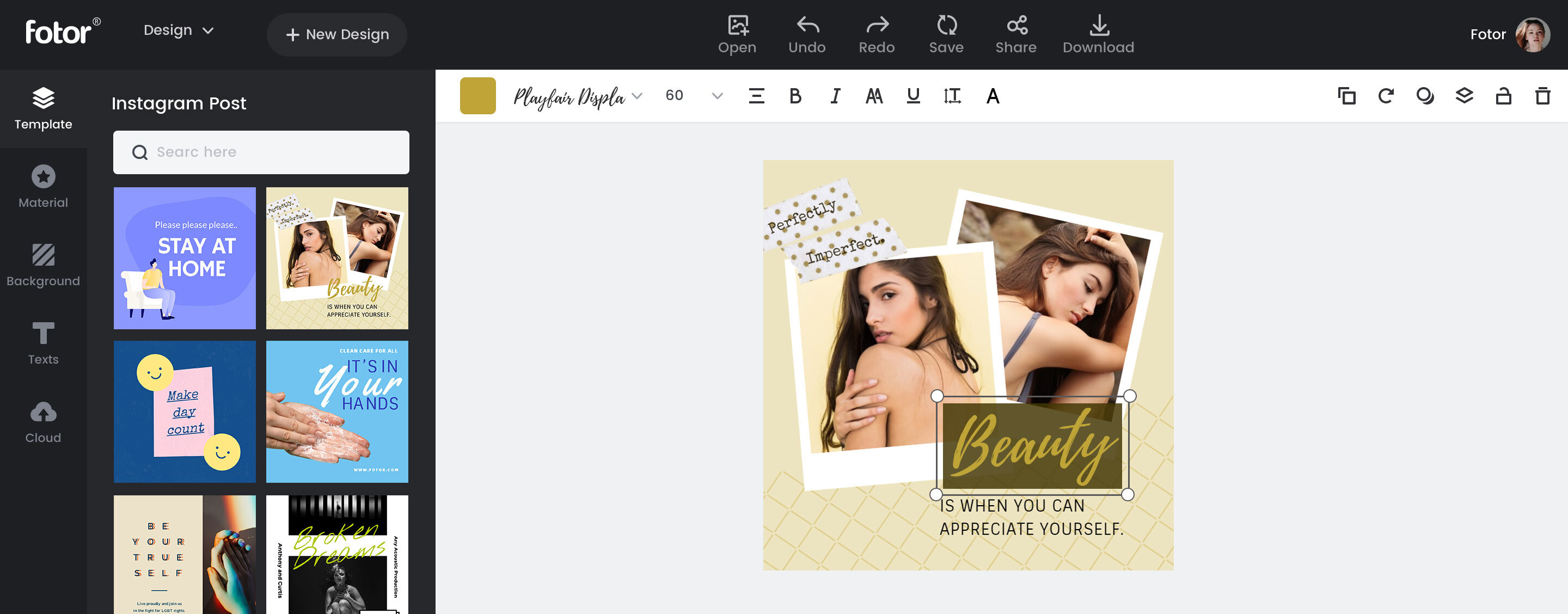The image size is (1568, 614).
Task: Click the layer order icon
Action: tap(1464, 96)
